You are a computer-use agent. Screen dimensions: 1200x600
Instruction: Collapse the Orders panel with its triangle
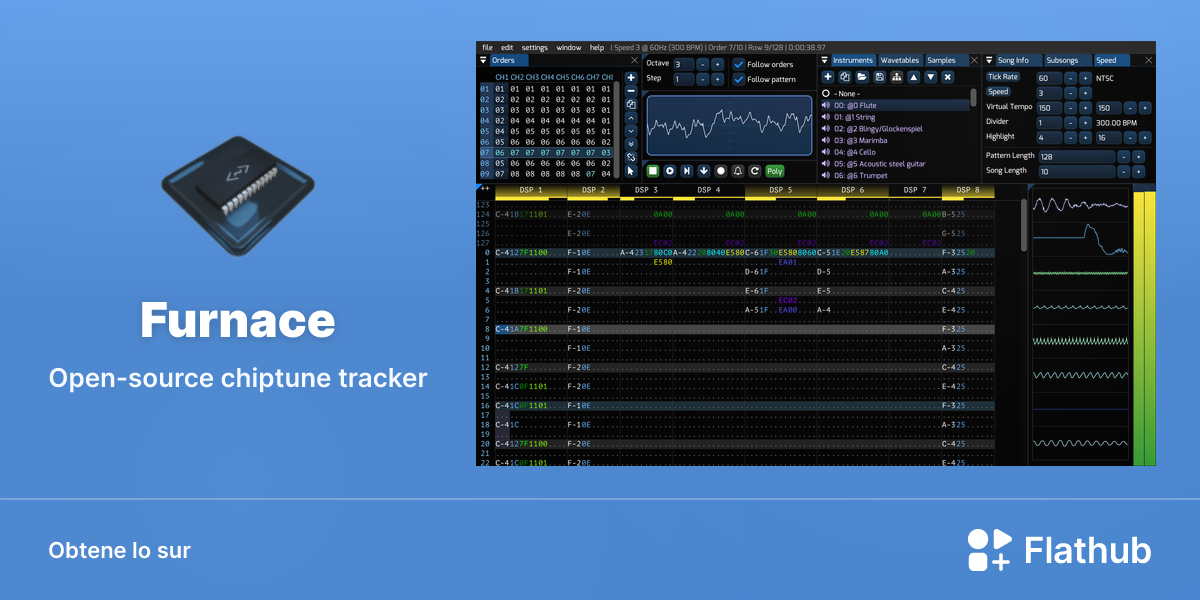(483, 60)
